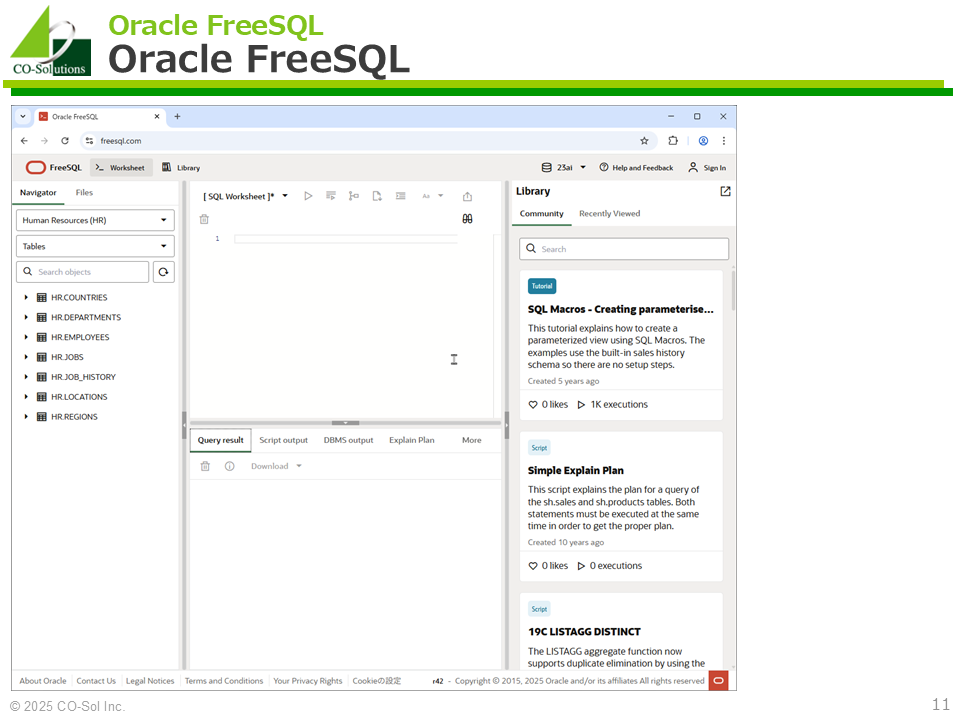Image resolution: width=960 pixels, height=720 pixels.
Task: Click the Run Script icon
Action: [x=331, y=196]
